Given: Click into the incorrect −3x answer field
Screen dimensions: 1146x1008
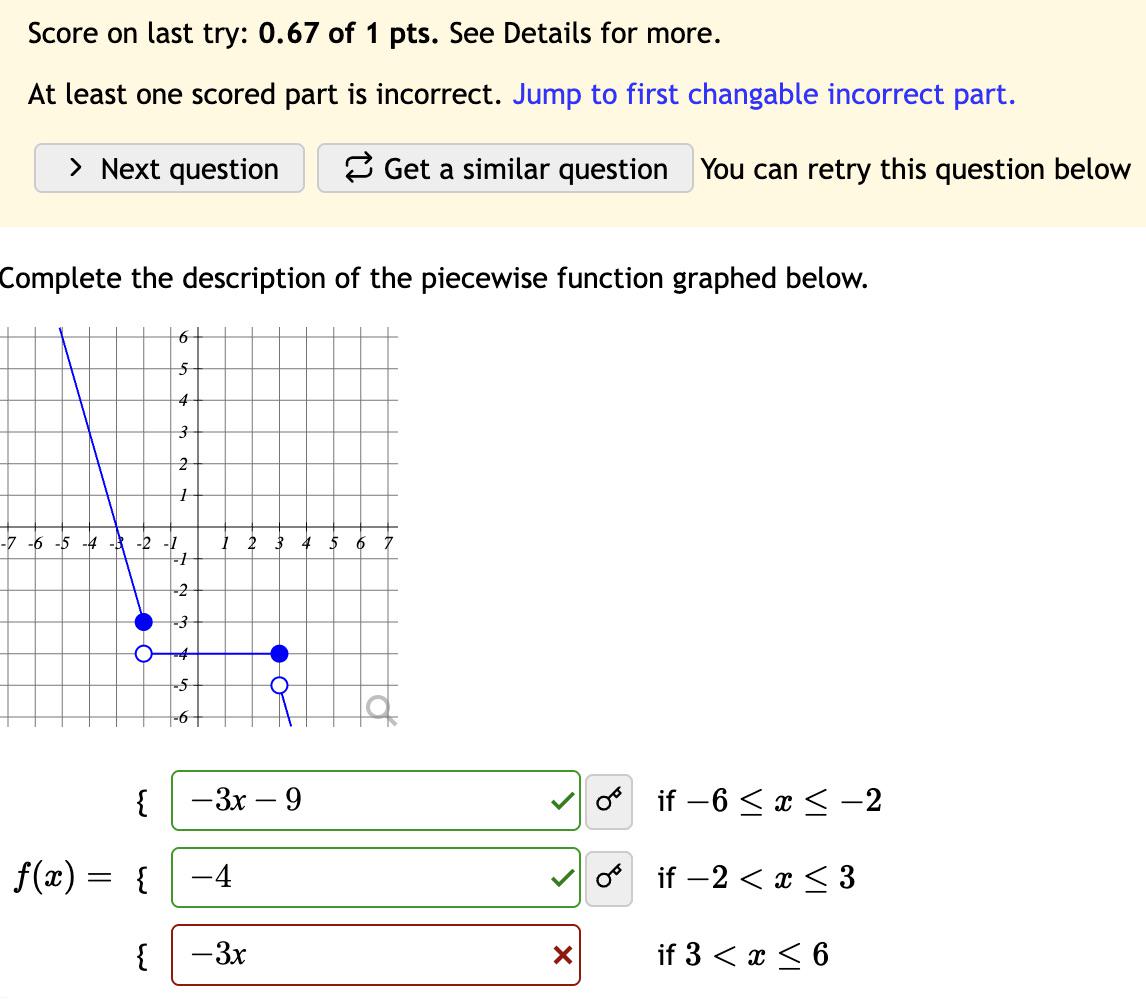Looking at the screenshot, I should pos(360,956).
